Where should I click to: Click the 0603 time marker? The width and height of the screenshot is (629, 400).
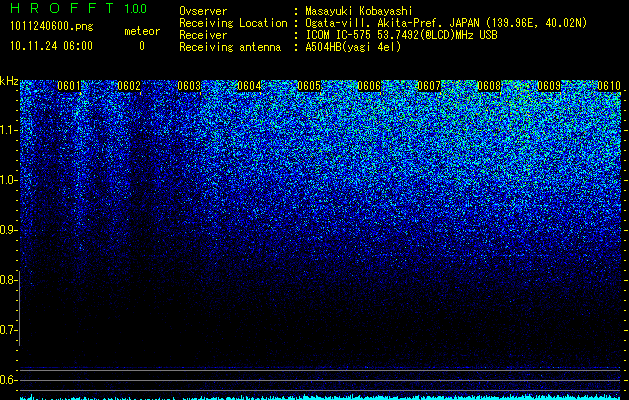tap(189, 86)
